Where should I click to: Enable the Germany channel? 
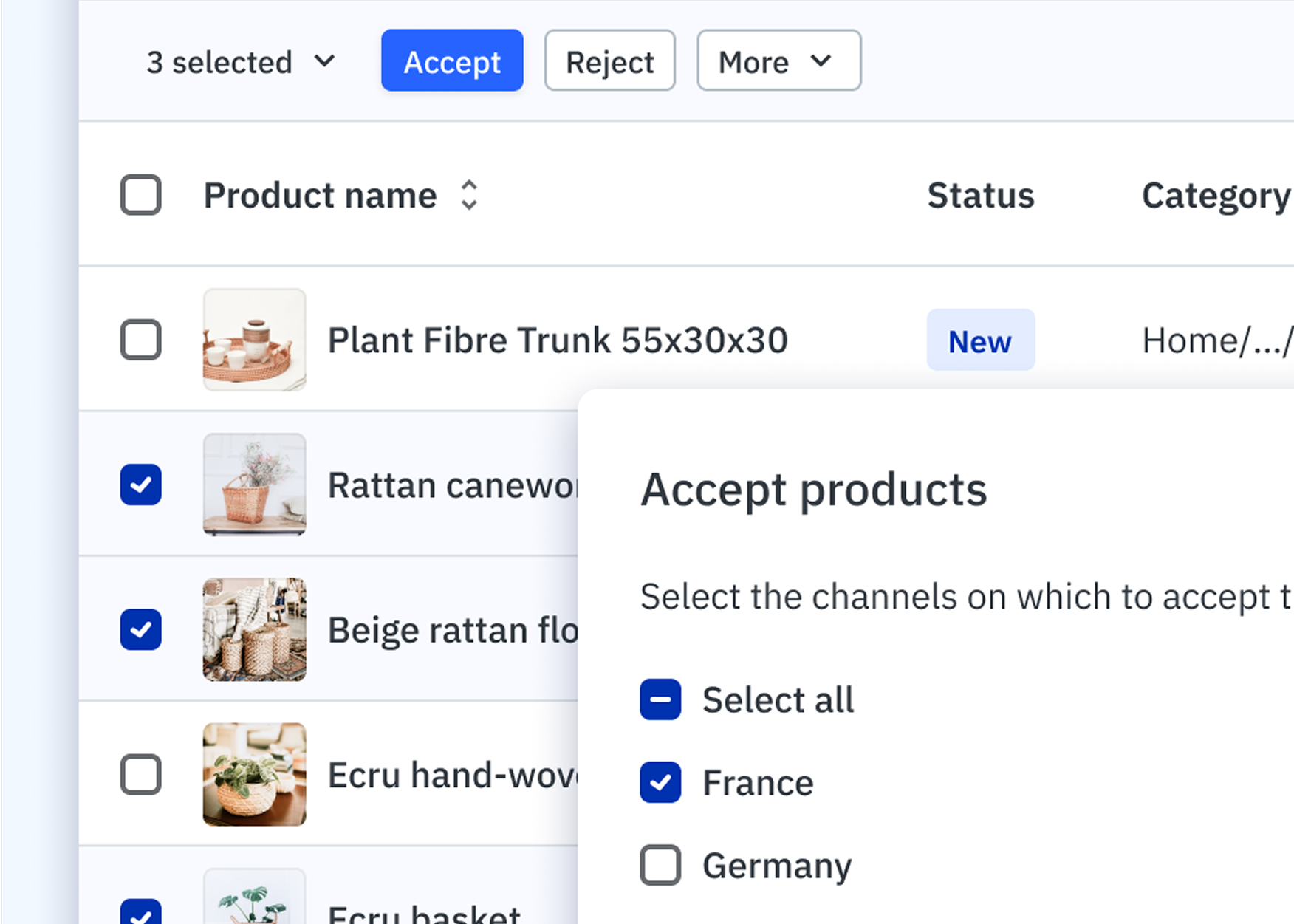[660, 865]
